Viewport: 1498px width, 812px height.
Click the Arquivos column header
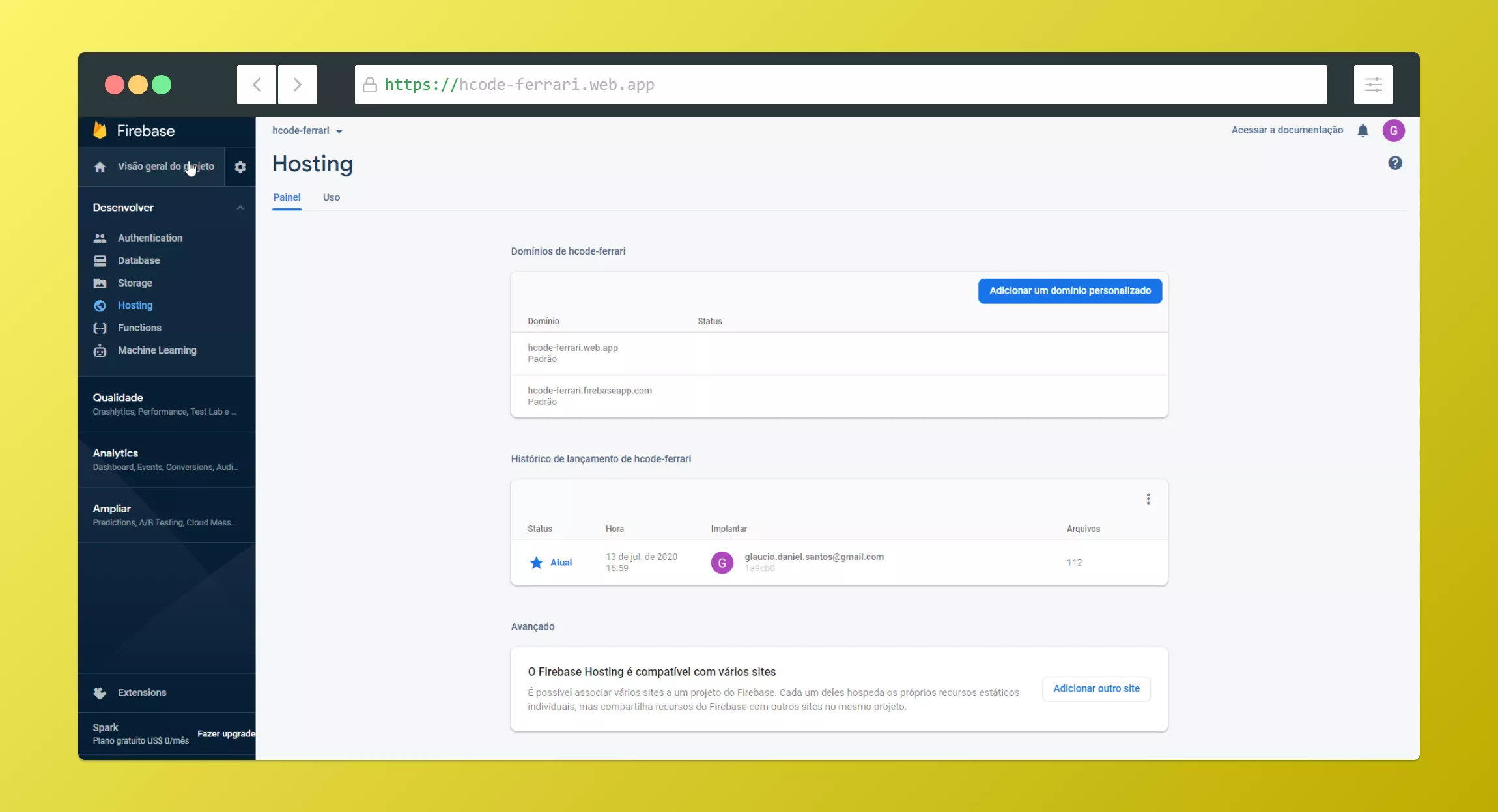point(1083,529)
